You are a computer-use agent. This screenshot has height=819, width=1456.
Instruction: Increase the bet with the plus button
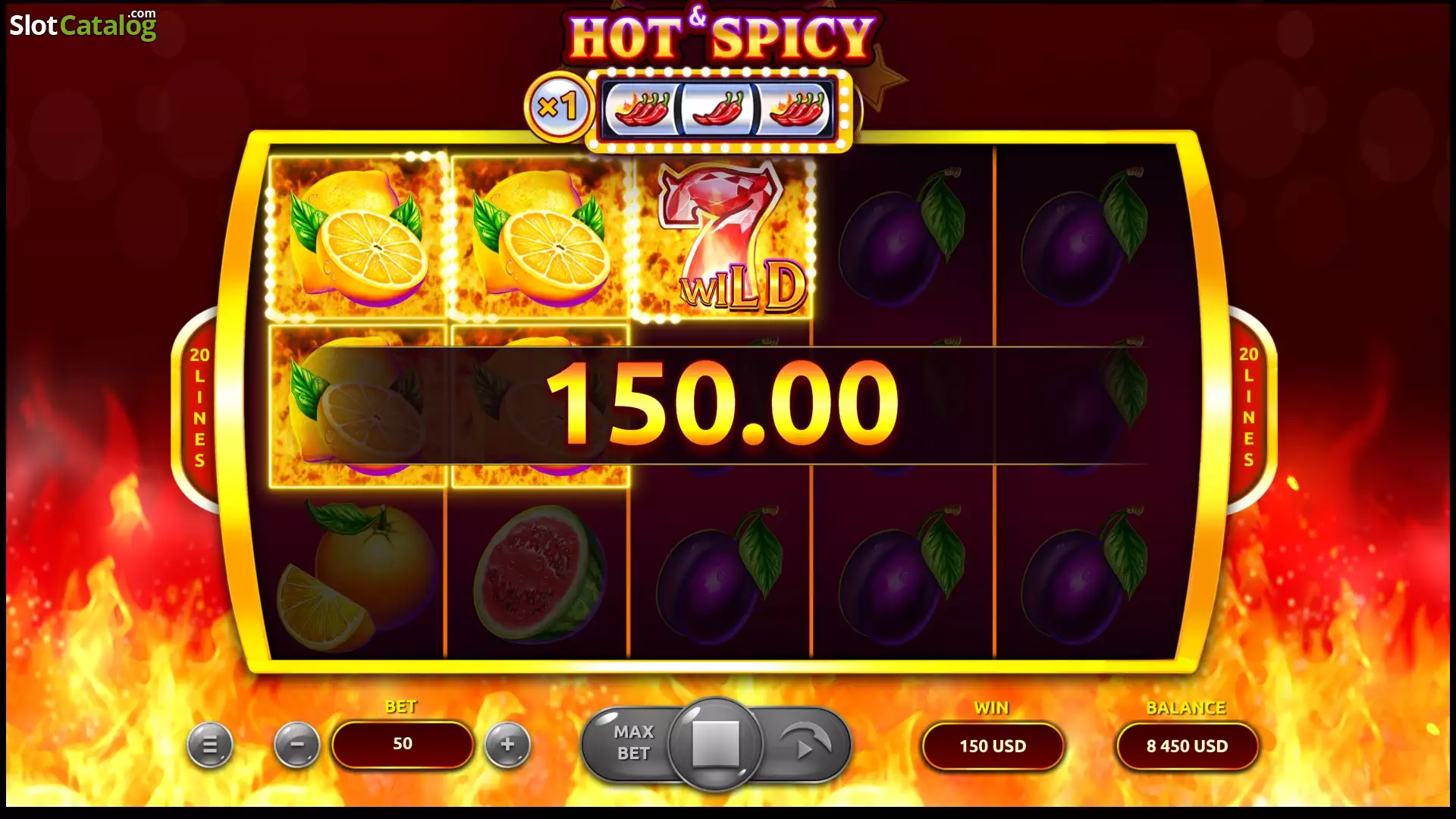507,745
